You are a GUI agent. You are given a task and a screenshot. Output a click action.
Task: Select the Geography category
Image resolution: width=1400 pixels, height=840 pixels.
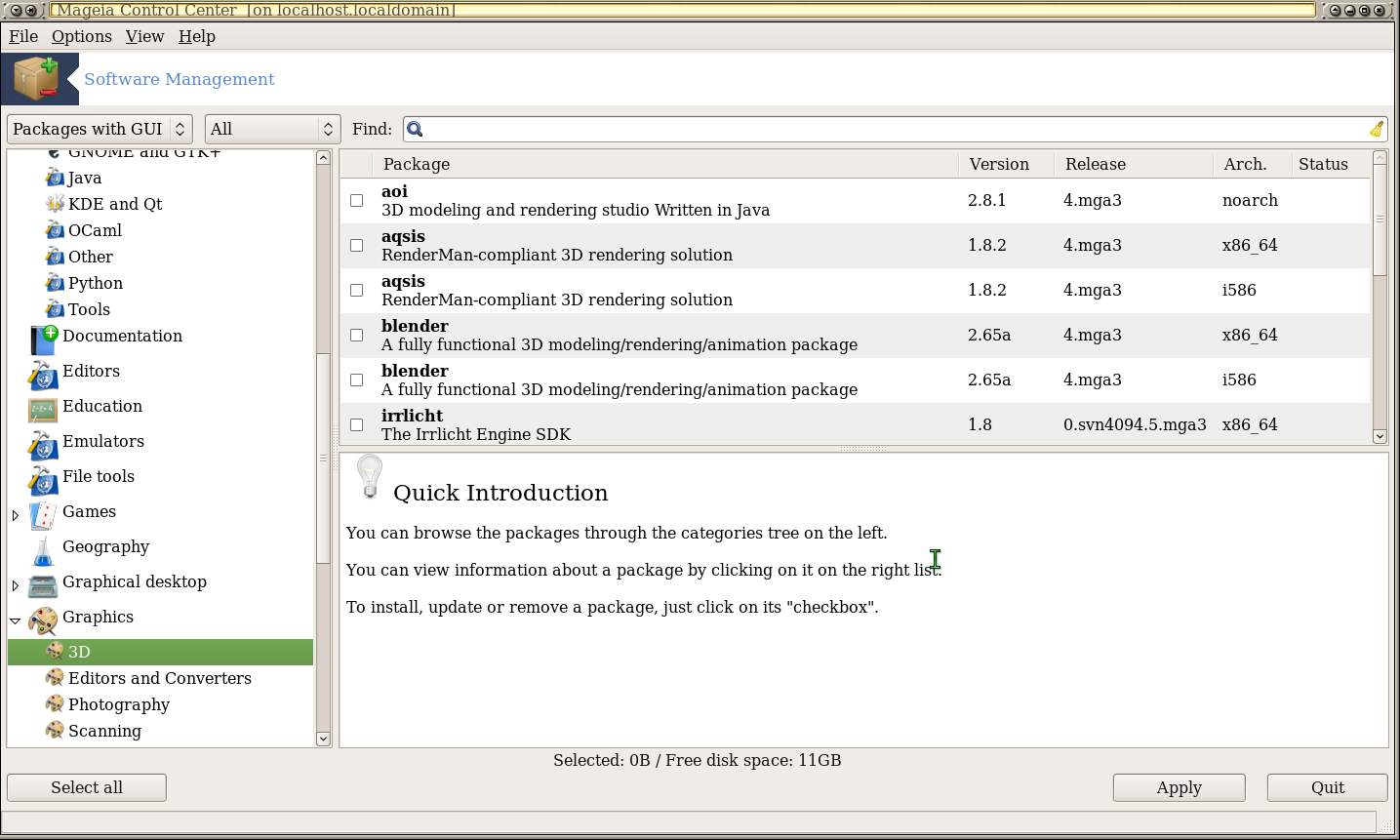point(105,547)
